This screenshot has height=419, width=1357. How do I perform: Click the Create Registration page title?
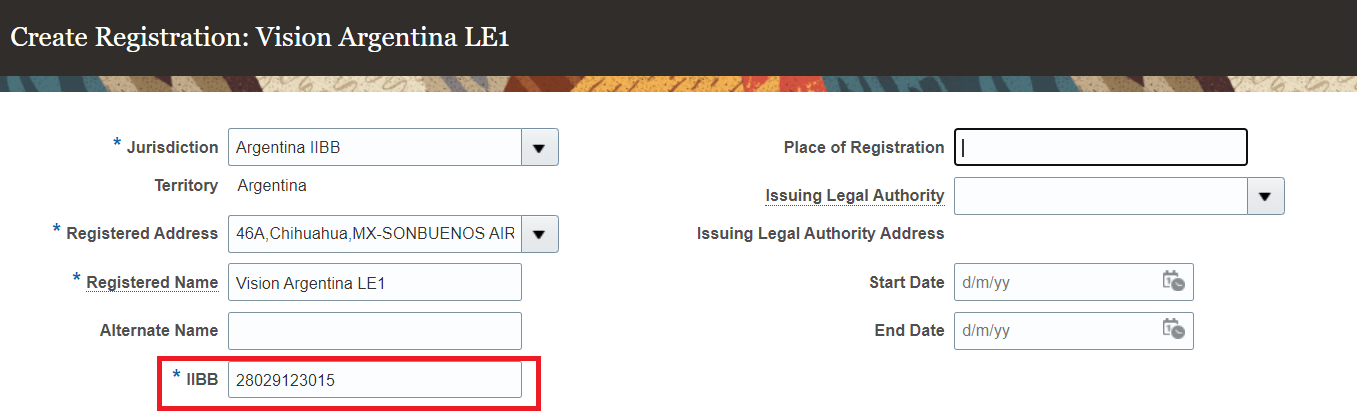261,38
